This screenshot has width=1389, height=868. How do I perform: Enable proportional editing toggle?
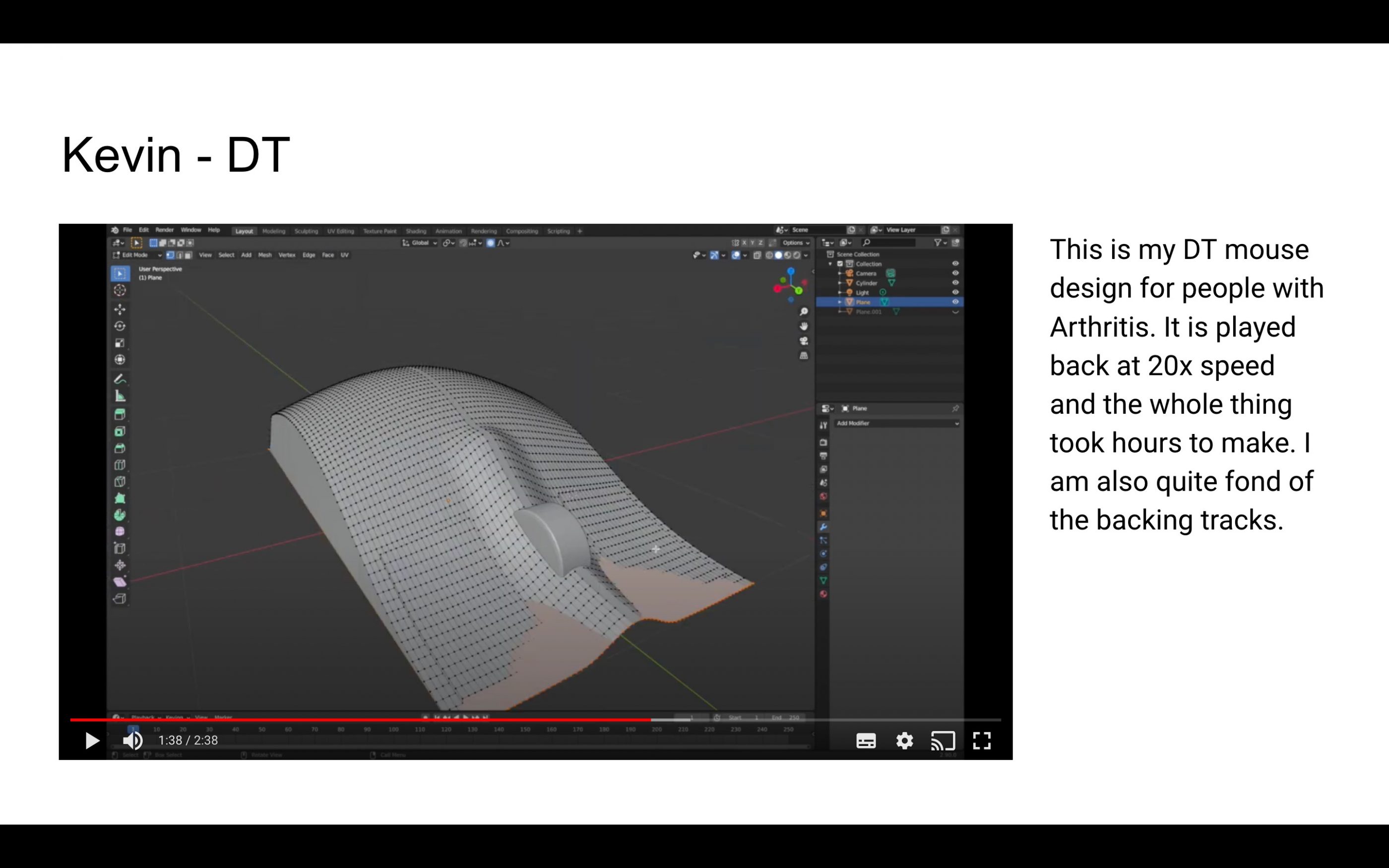tap(490, 243)
